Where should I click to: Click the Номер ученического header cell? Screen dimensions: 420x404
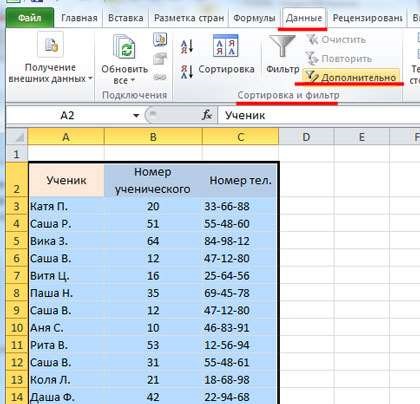(x=153, y=180)
